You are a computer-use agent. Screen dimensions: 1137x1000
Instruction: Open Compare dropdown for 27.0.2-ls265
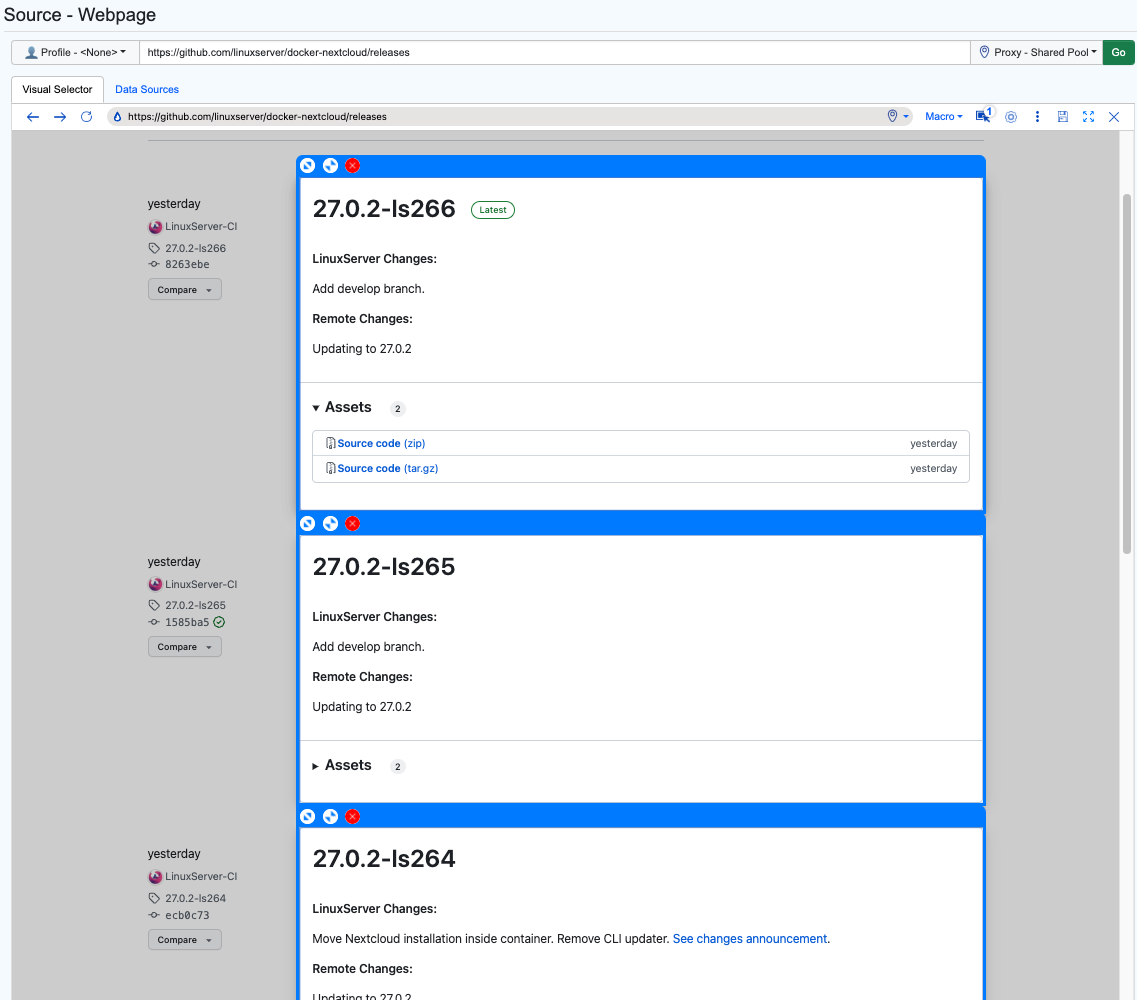click(185, 647)
